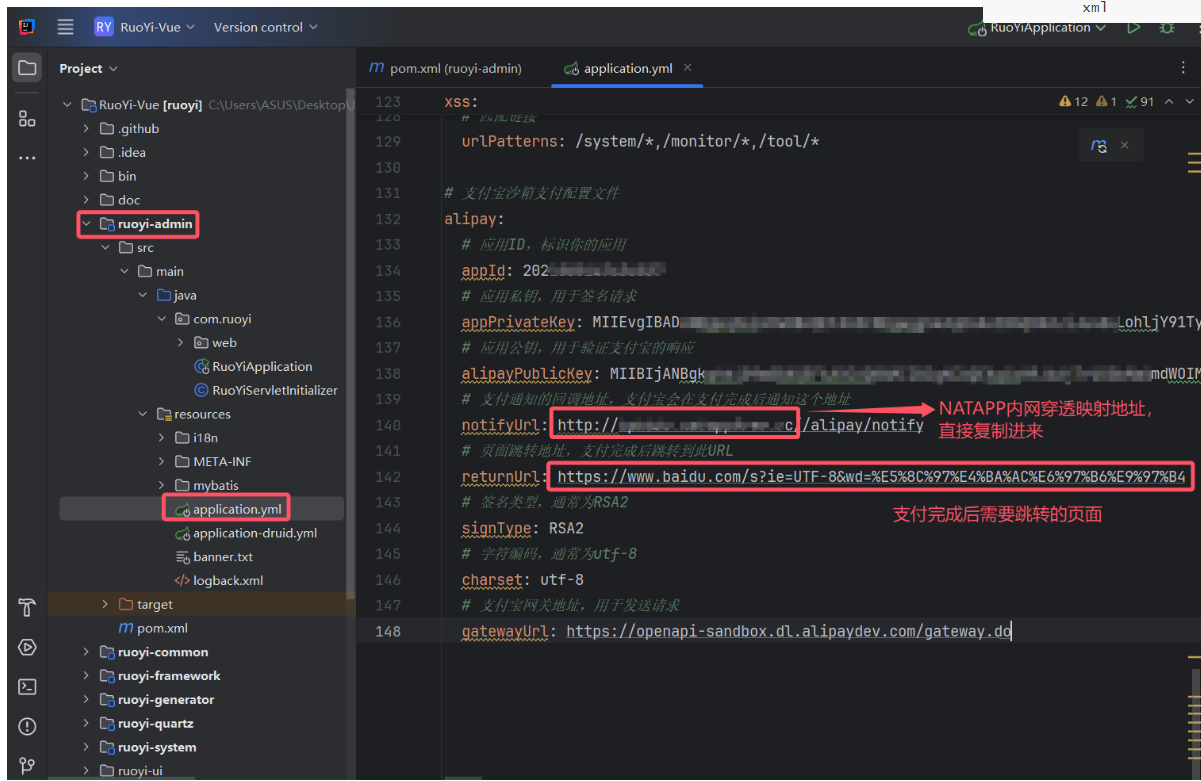The image size is (1201, 781).
Task: Close the application.yml editor tab
Action: [687, 68]
